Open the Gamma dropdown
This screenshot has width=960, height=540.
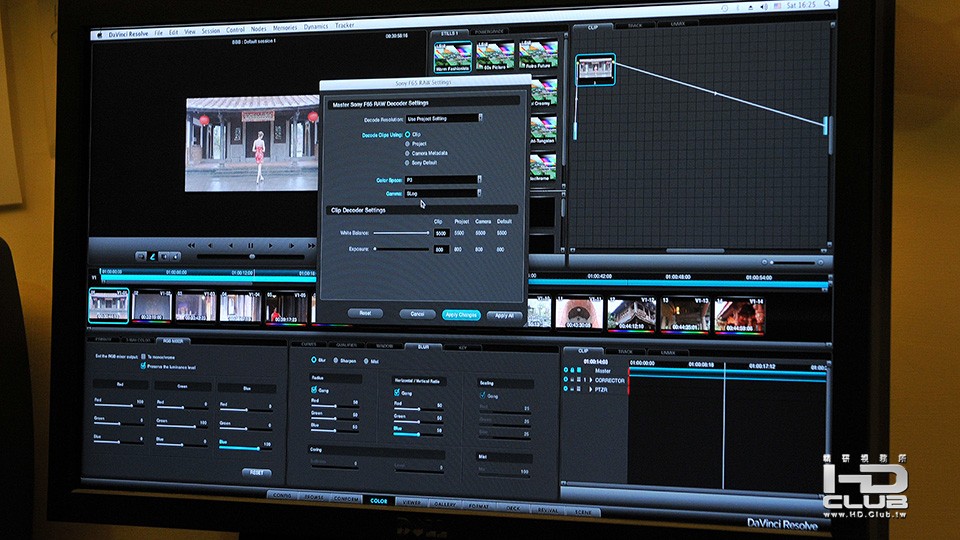[443, 193]
